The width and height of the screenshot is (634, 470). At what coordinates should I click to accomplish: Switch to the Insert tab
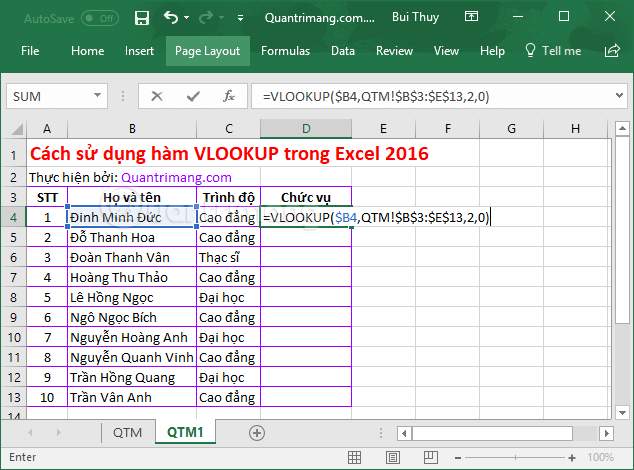tap(139, 51)
